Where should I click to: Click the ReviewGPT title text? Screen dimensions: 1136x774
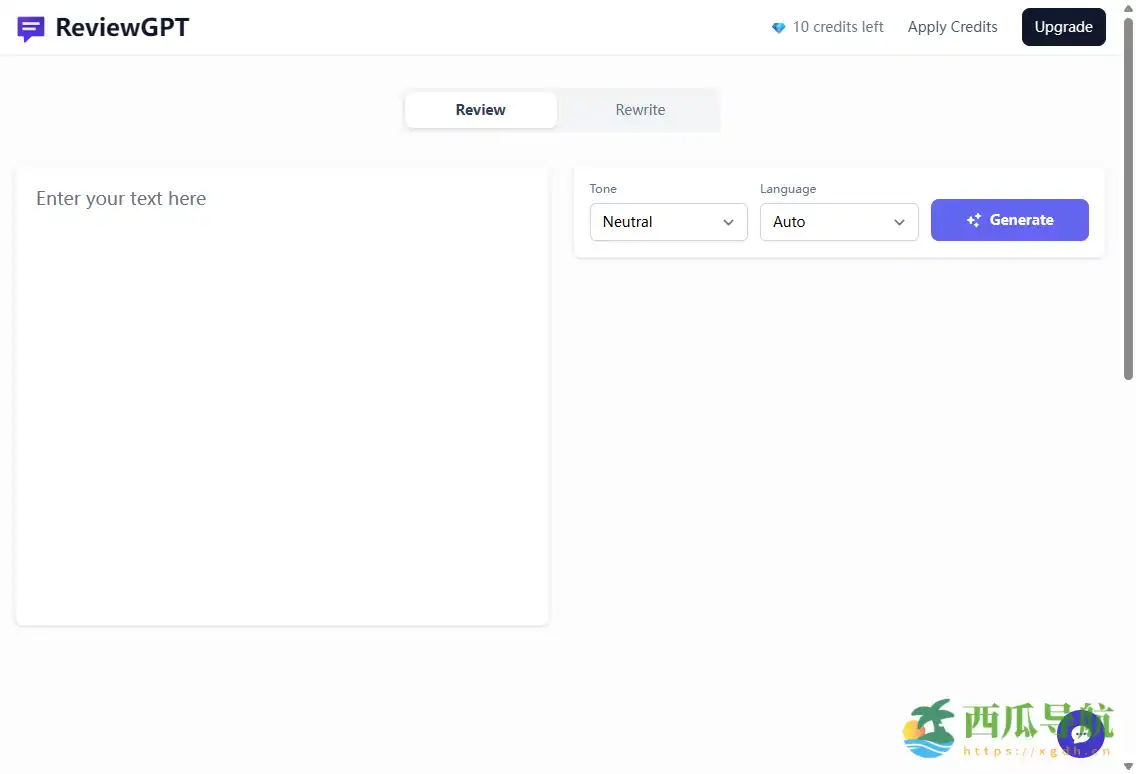click(122, 28)
